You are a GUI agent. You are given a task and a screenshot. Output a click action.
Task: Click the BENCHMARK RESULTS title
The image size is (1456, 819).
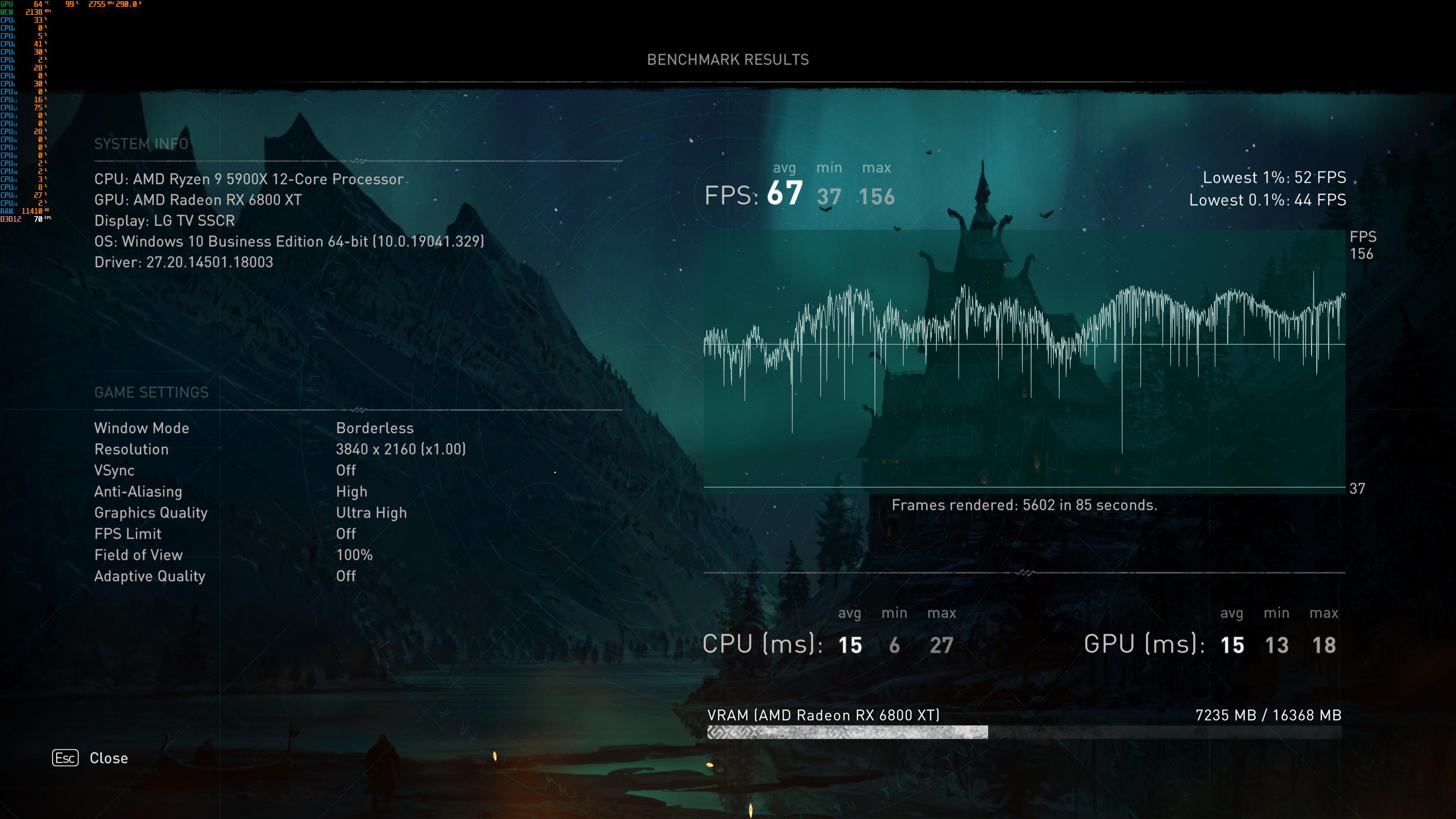[728, 60]
